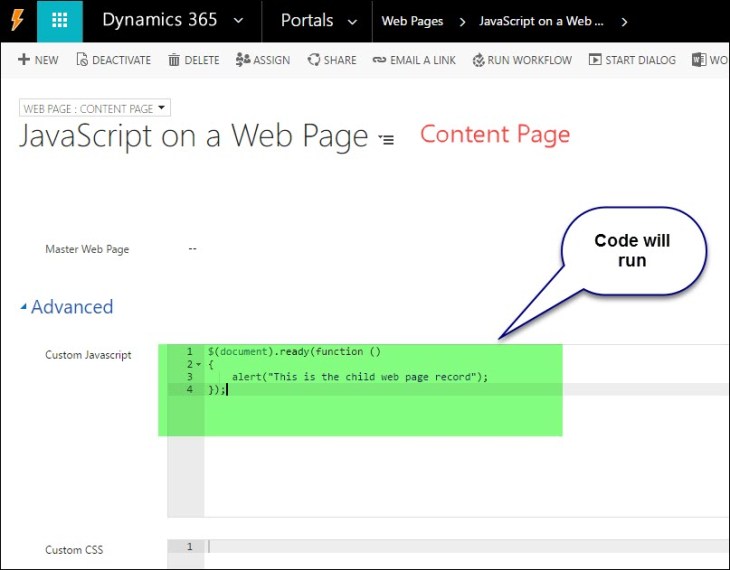The image size is (730, 570).
Task: Click the Email a Link chain icon
Action: click(x=379, y=60)
